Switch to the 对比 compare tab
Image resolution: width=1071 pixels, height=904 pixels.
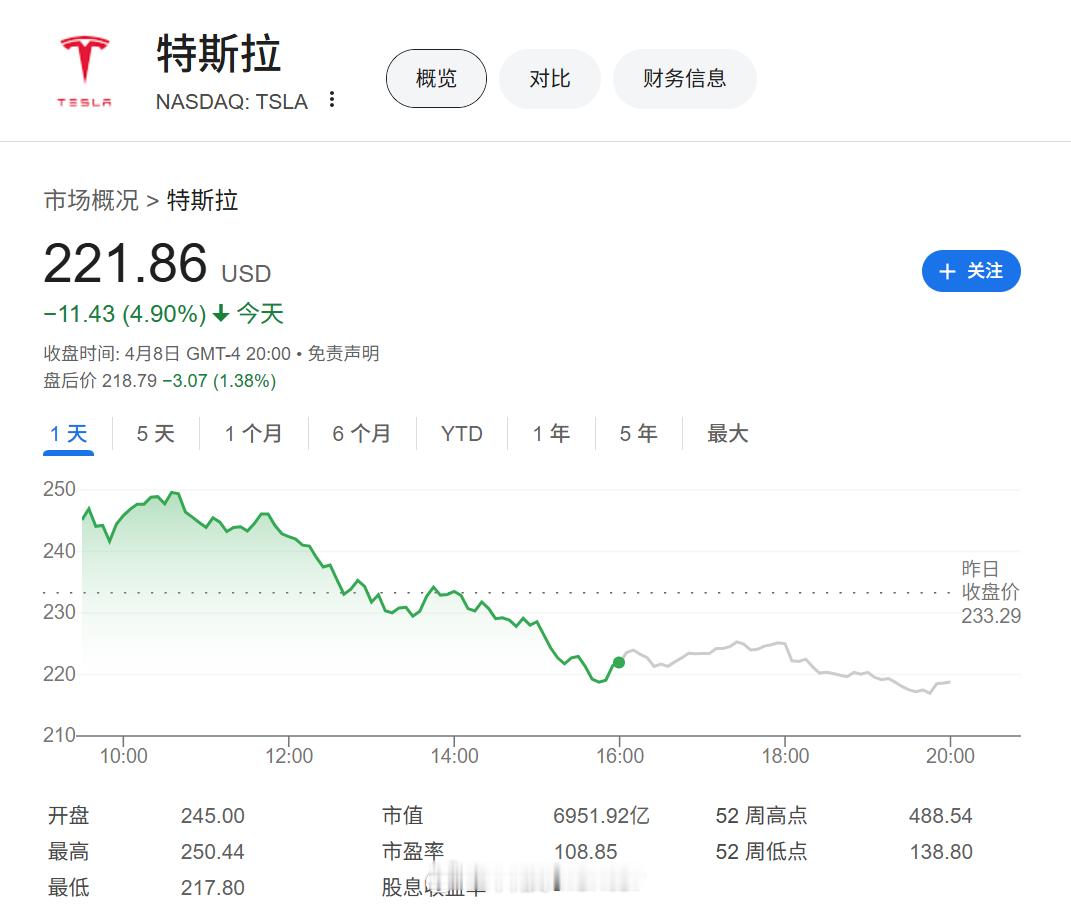click(550, 79)
